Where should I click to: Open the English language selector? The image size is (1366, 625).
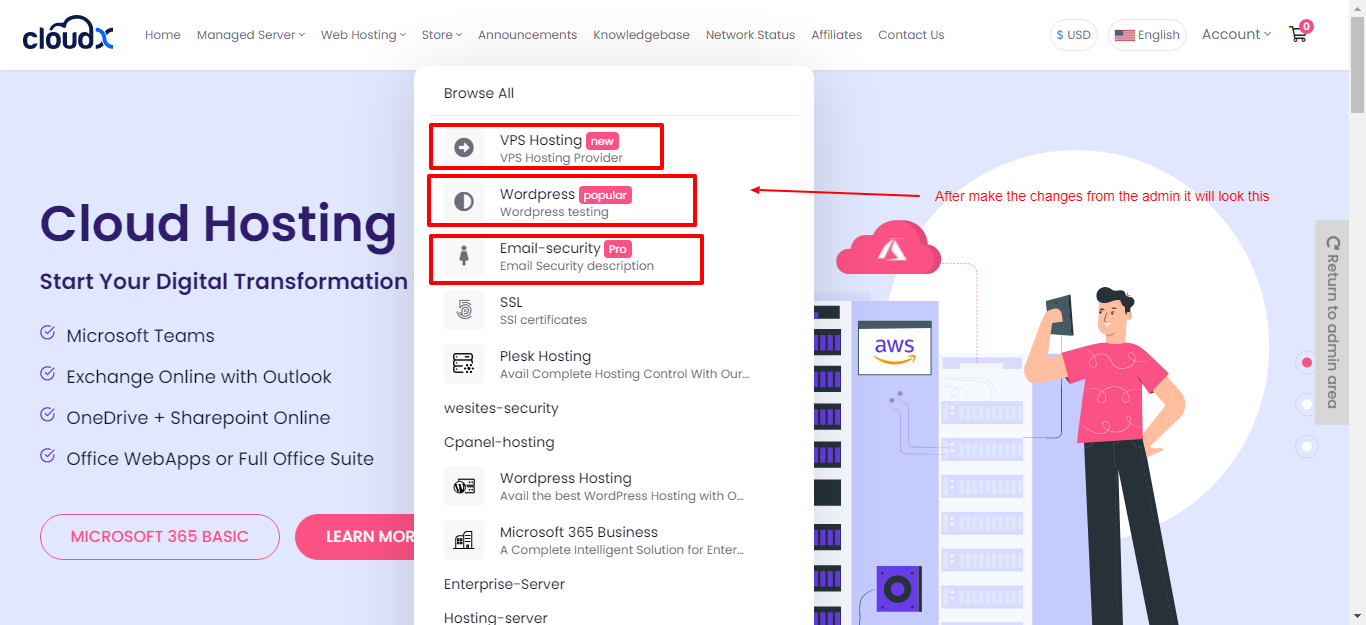pyautogui.click(x=1147, y=35)
